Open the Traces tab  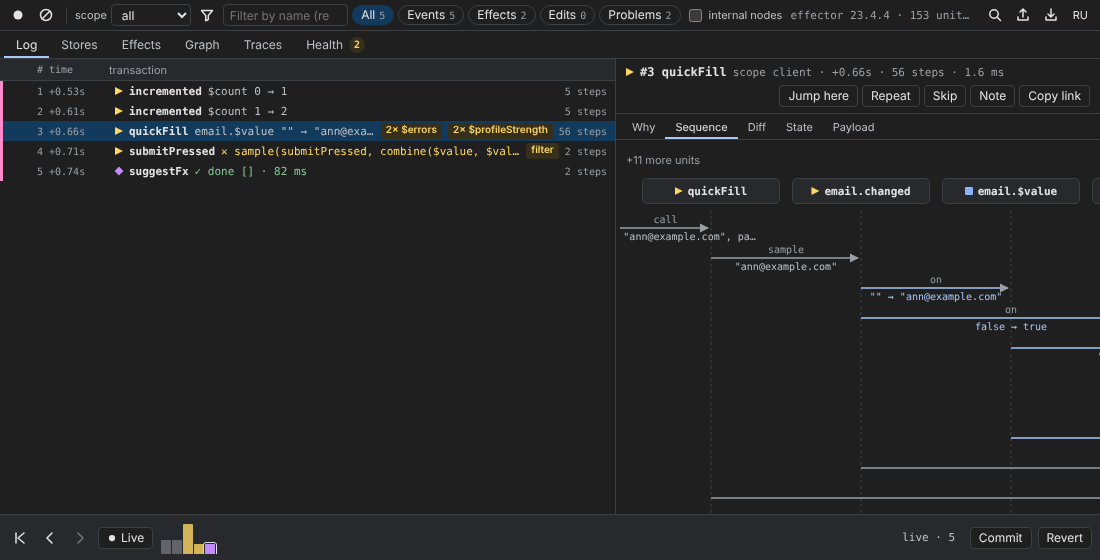click(262, 44)
